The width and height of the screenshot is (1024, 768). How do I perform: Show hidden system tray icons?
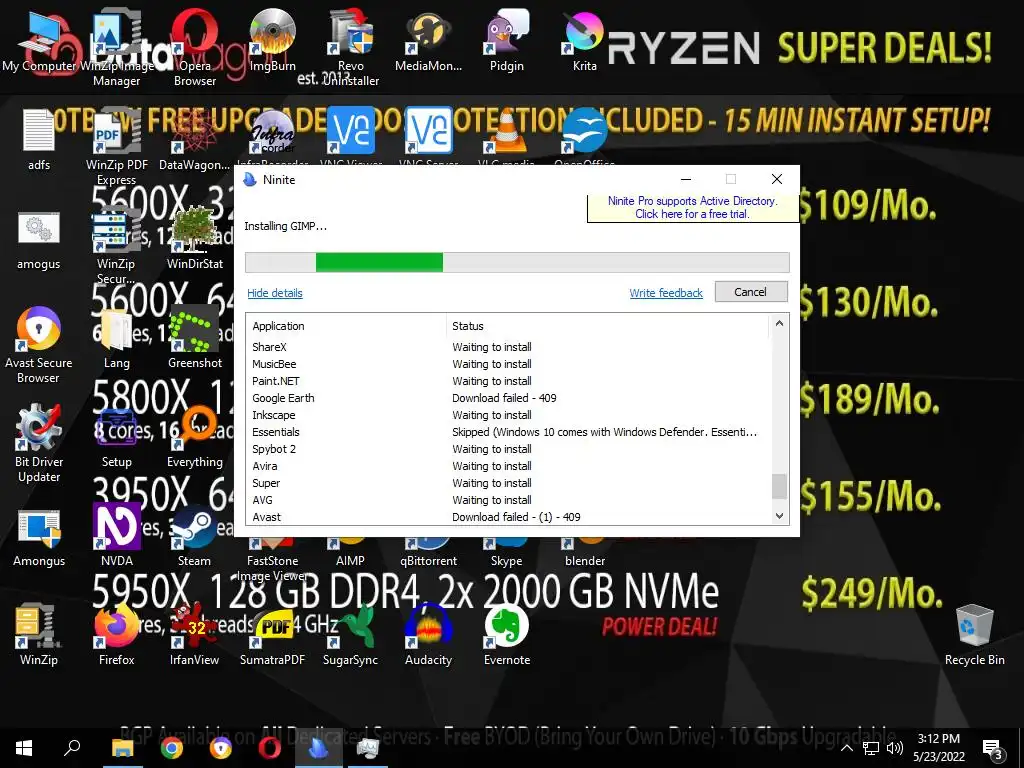tap(846, 748)
